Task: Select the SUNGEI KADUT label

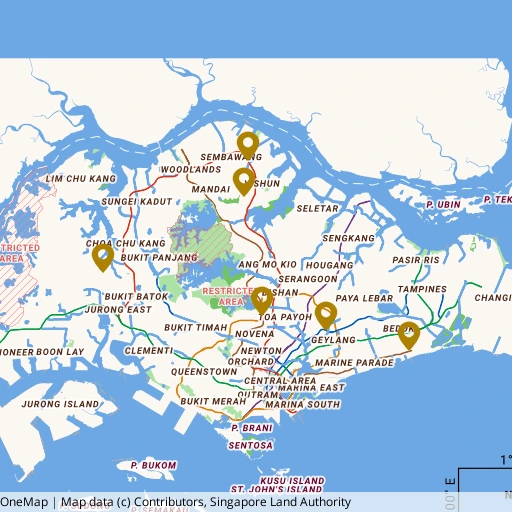Action: pyautogui.click(x=137, y=202)
